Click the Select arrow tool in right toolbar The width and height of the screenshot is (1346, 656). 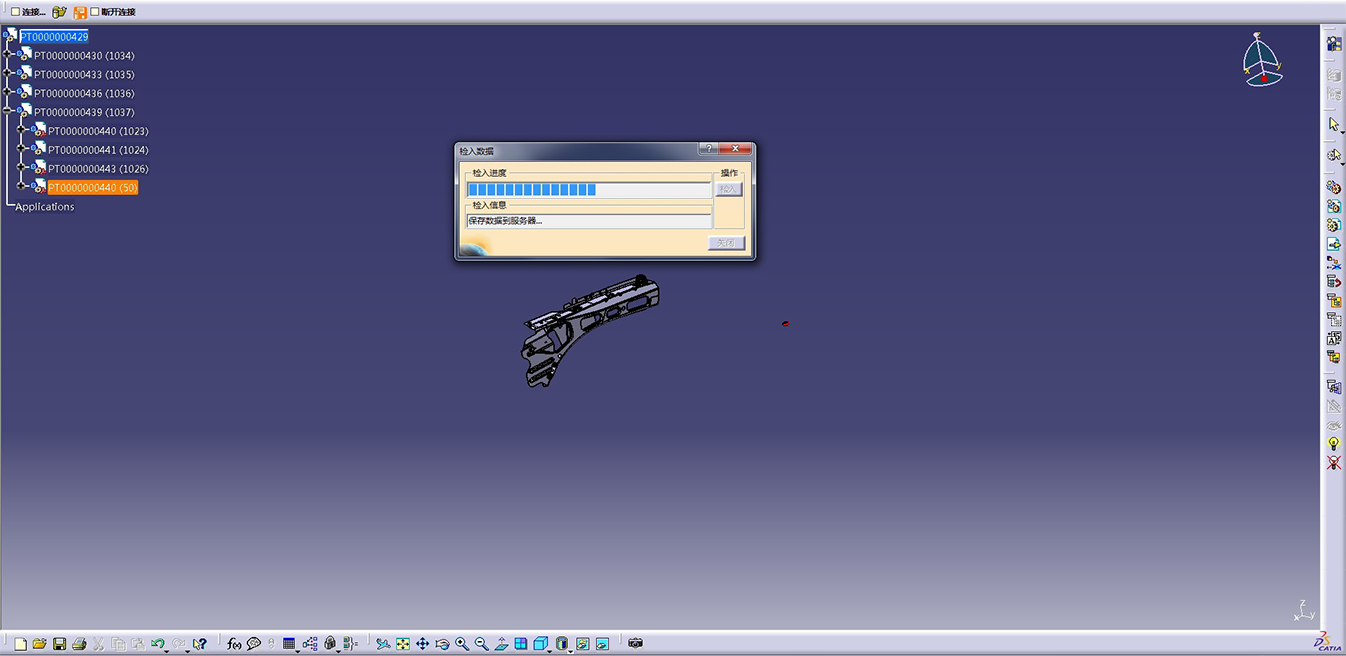(x=1333, y=125)
